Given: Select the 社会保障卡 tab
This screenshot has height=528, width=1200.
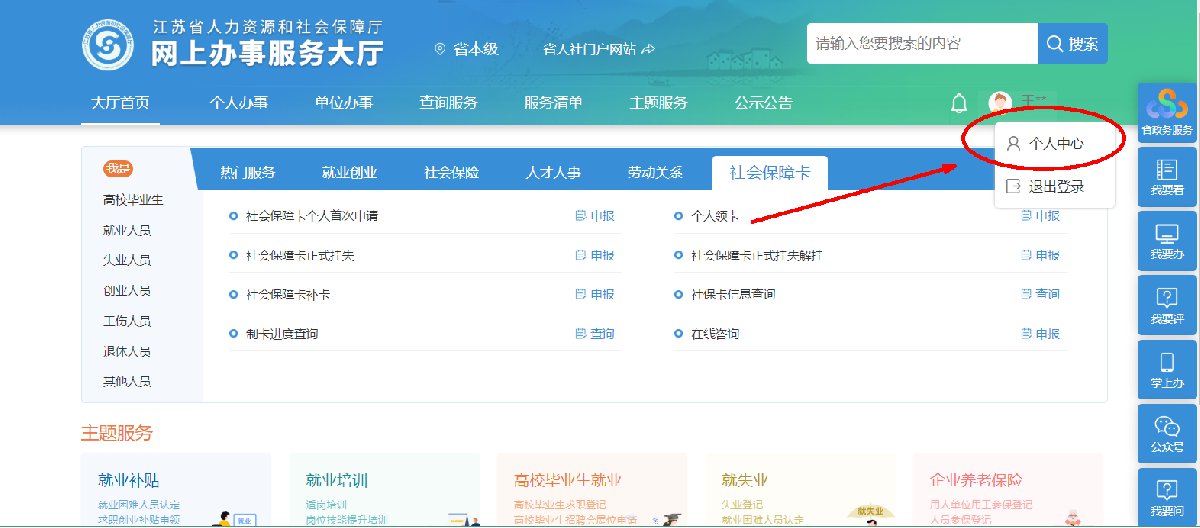Looking at the screenshot, I should tap(770, 172).
